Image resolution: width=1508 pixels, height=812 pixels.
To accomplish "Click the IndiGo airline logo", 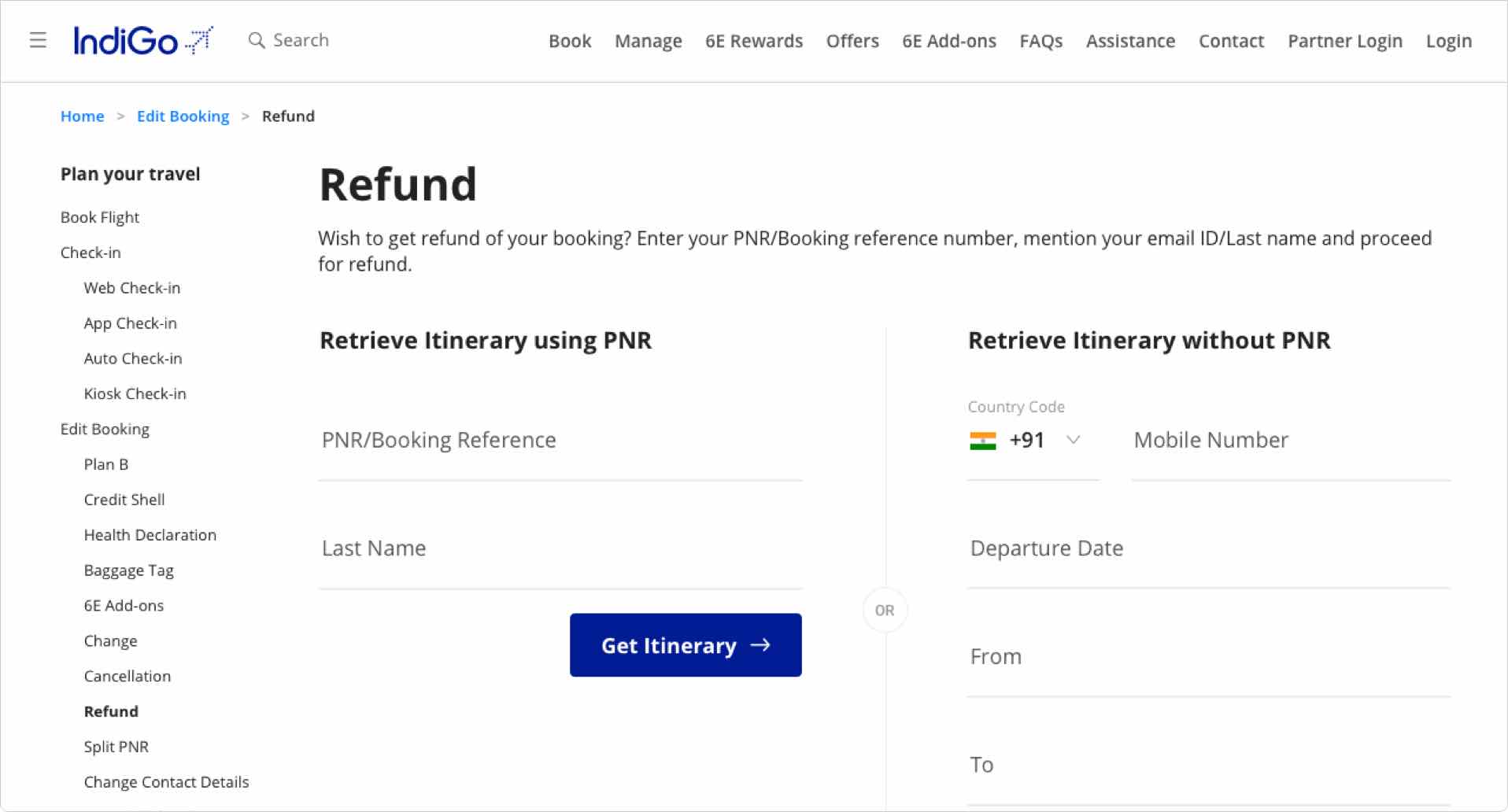I will click(143, 40).
